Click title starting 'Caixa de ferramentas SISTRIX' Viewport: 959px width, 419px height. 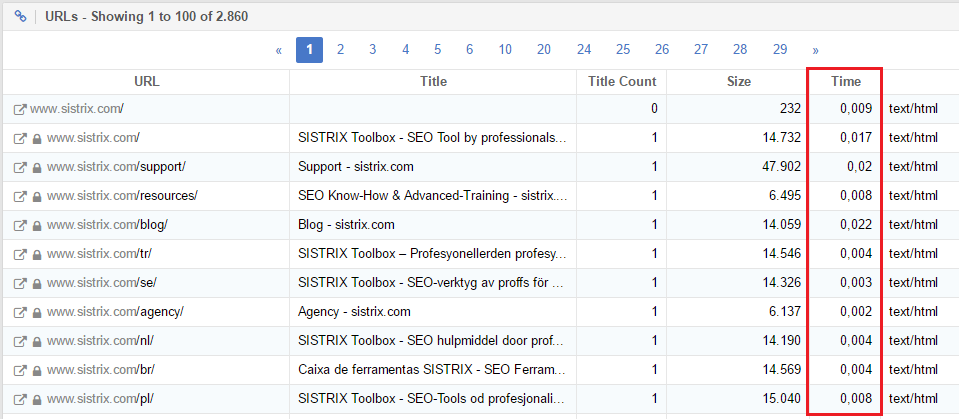(x=432, y=370)
